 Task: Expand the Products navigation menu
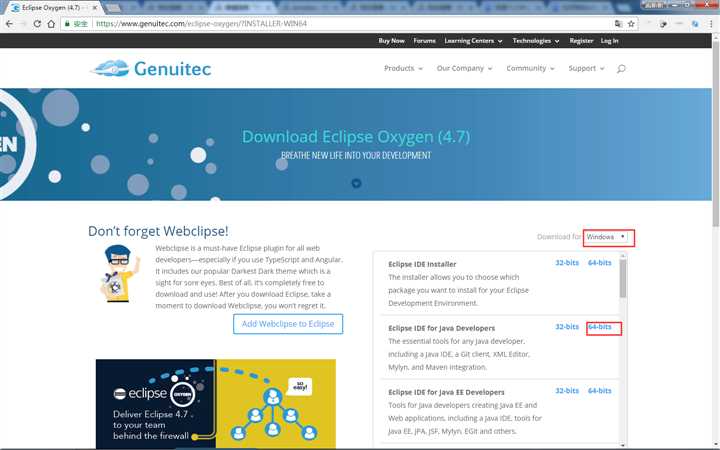click(x=403, y=68)
